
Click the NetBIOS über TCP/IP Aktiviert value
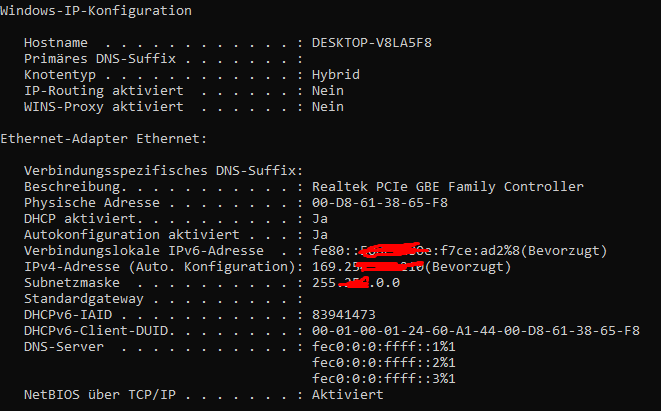348,395
